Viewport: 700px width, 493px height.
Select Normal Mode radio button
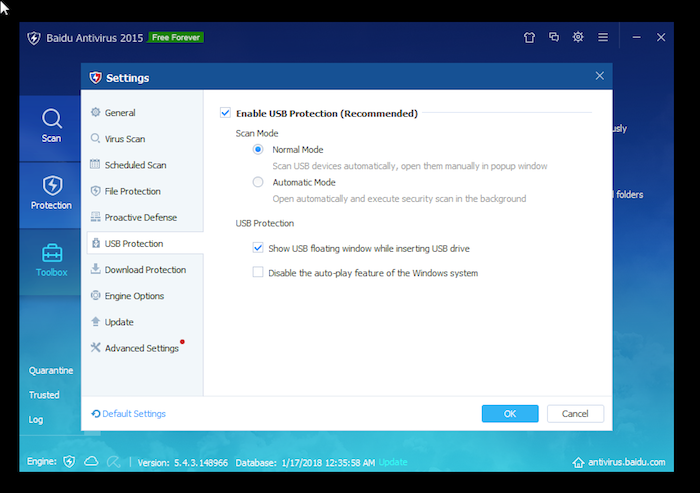pos(258,149)
